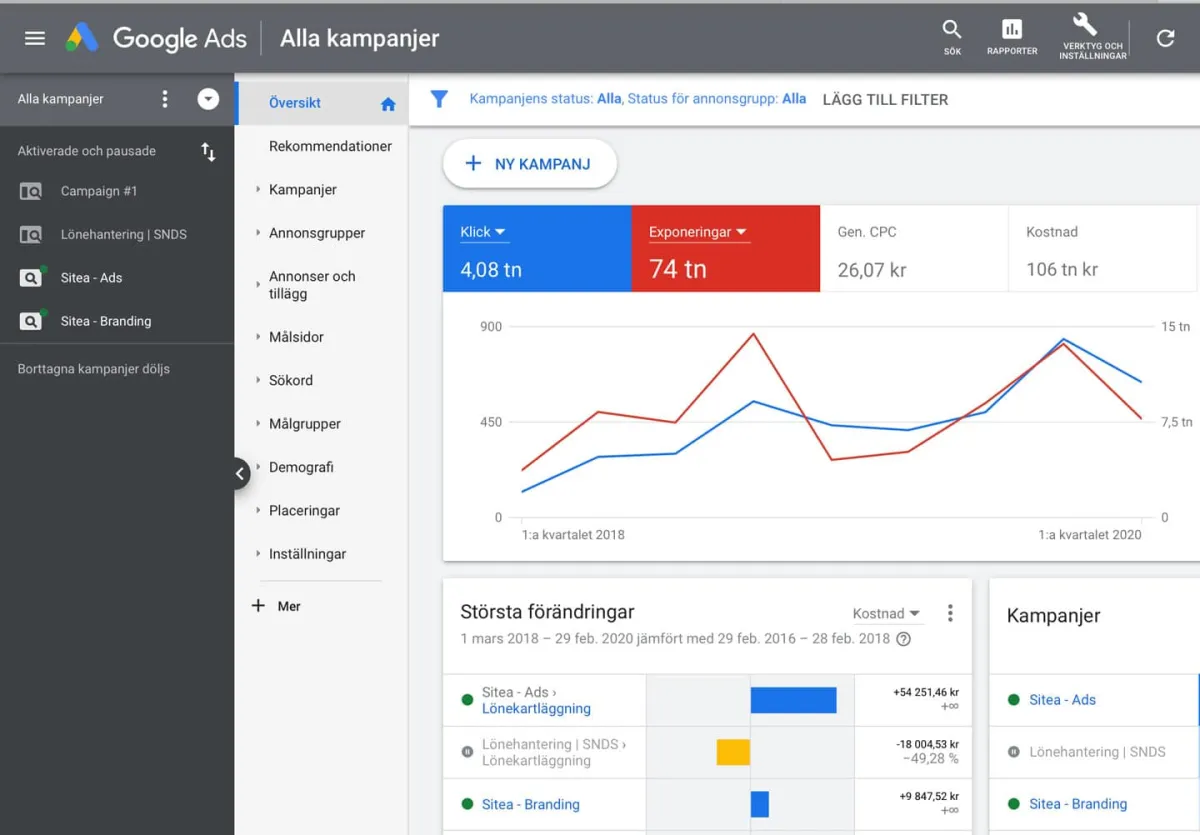Open the Klick metric dropdown
The image size is (1200, 835).
coord(483,232)
